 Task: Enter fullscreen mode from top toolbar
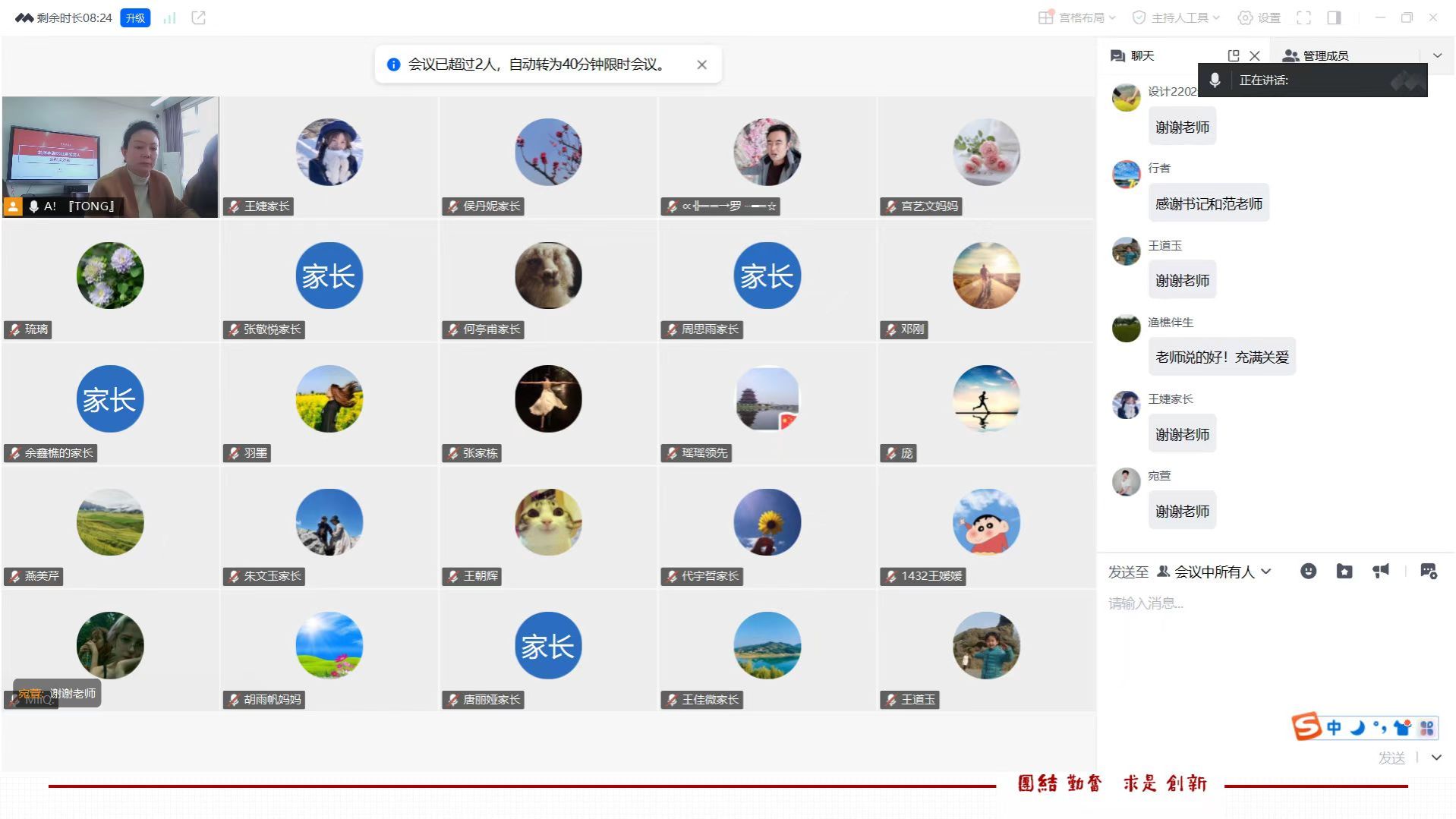pyautogui.click(x=1303, y=17)
